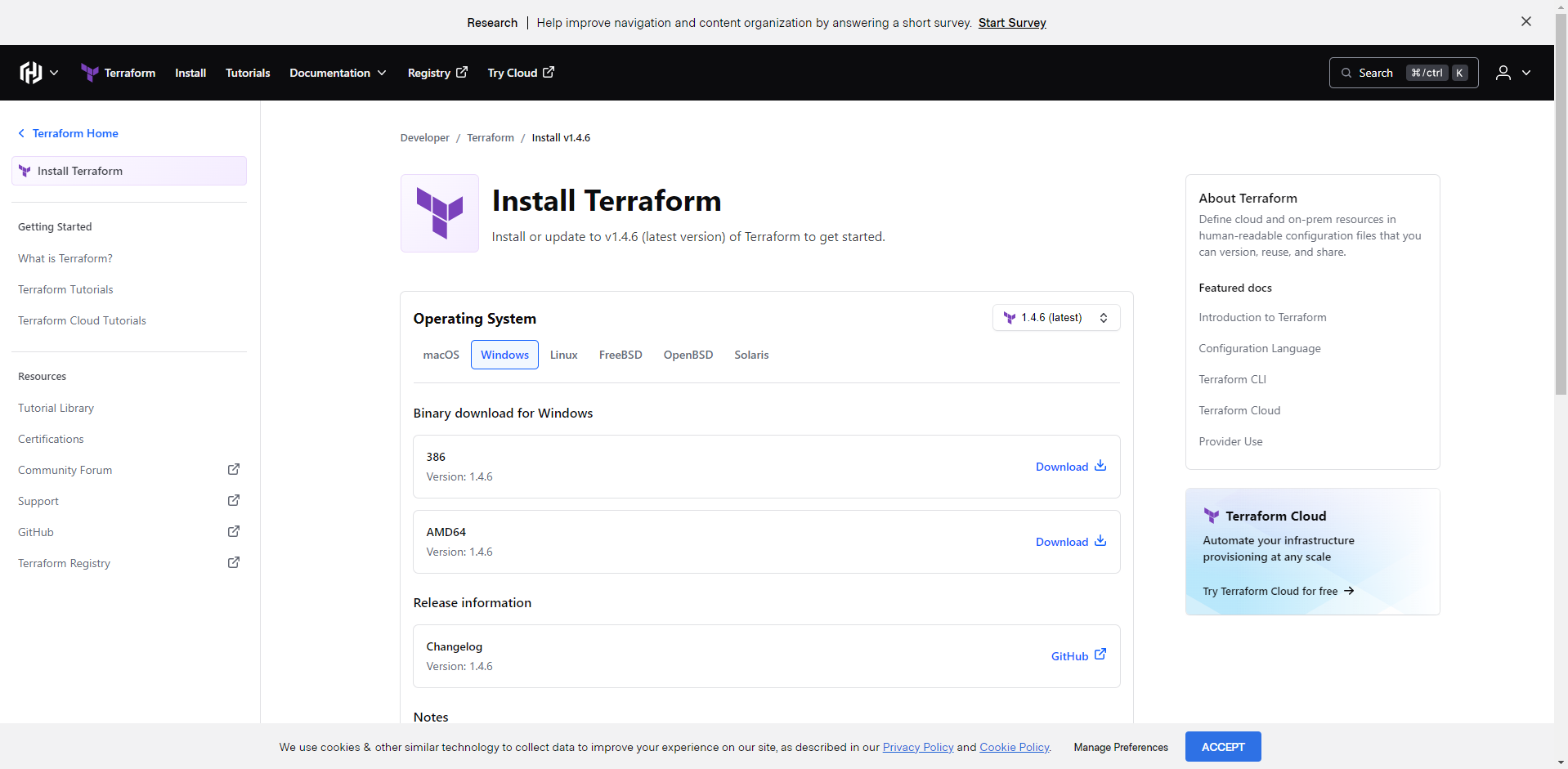This screenshot has width=1568, height=769.
Task: Open the 1.4.6 (latest) version selector
Action: tap(1056, 318)
